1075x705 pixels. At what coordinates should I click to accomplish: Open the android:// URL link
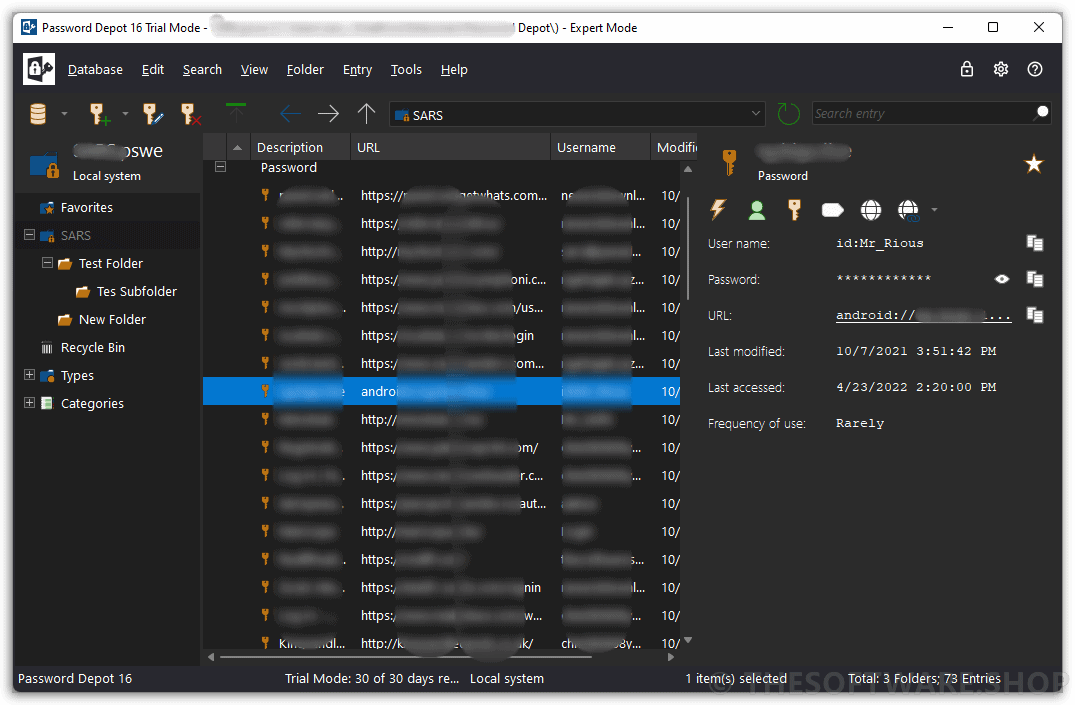[923, 315]
